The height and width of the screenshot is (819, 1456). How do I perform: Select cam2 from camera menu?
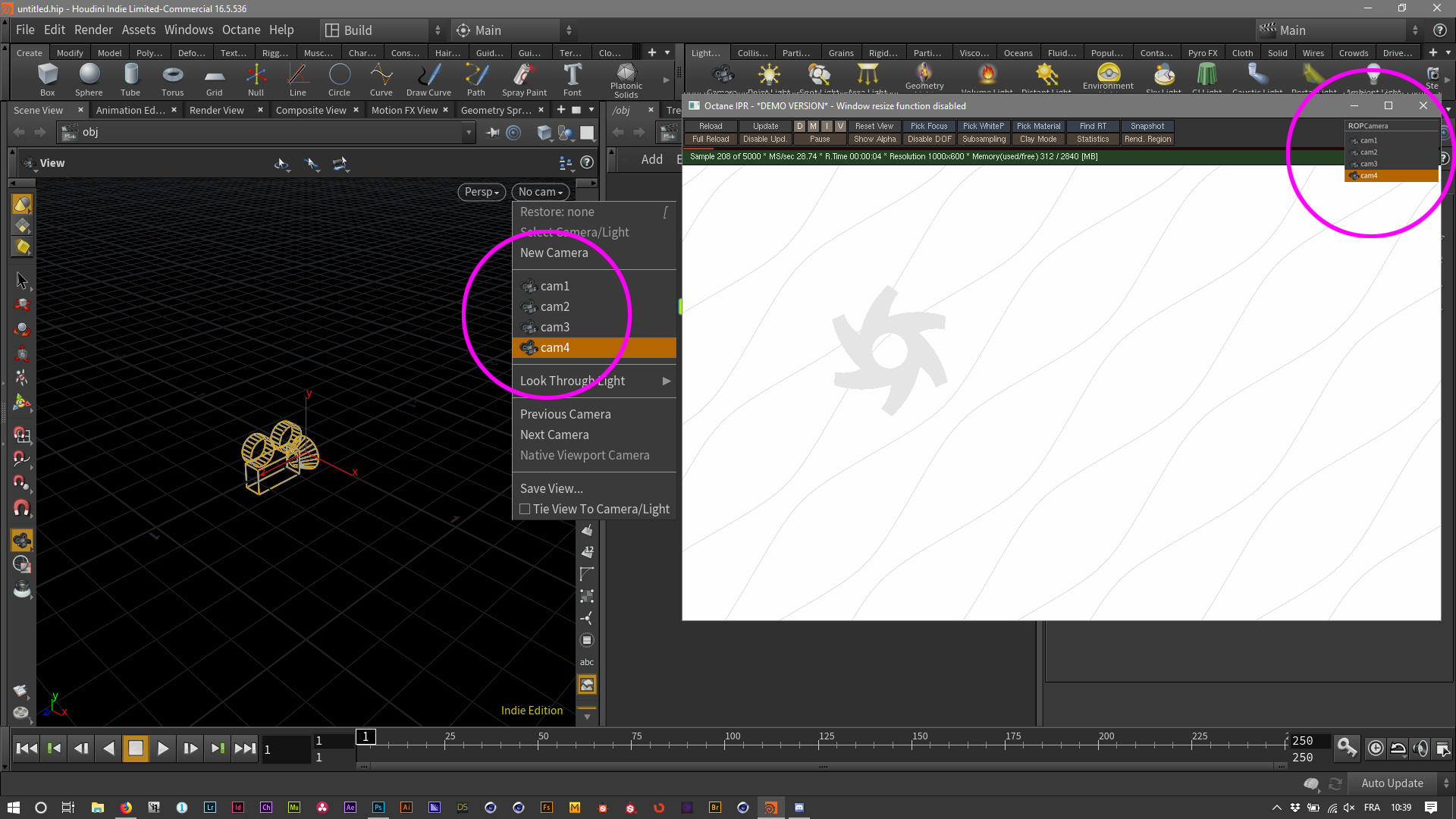(x=555, y=306)
